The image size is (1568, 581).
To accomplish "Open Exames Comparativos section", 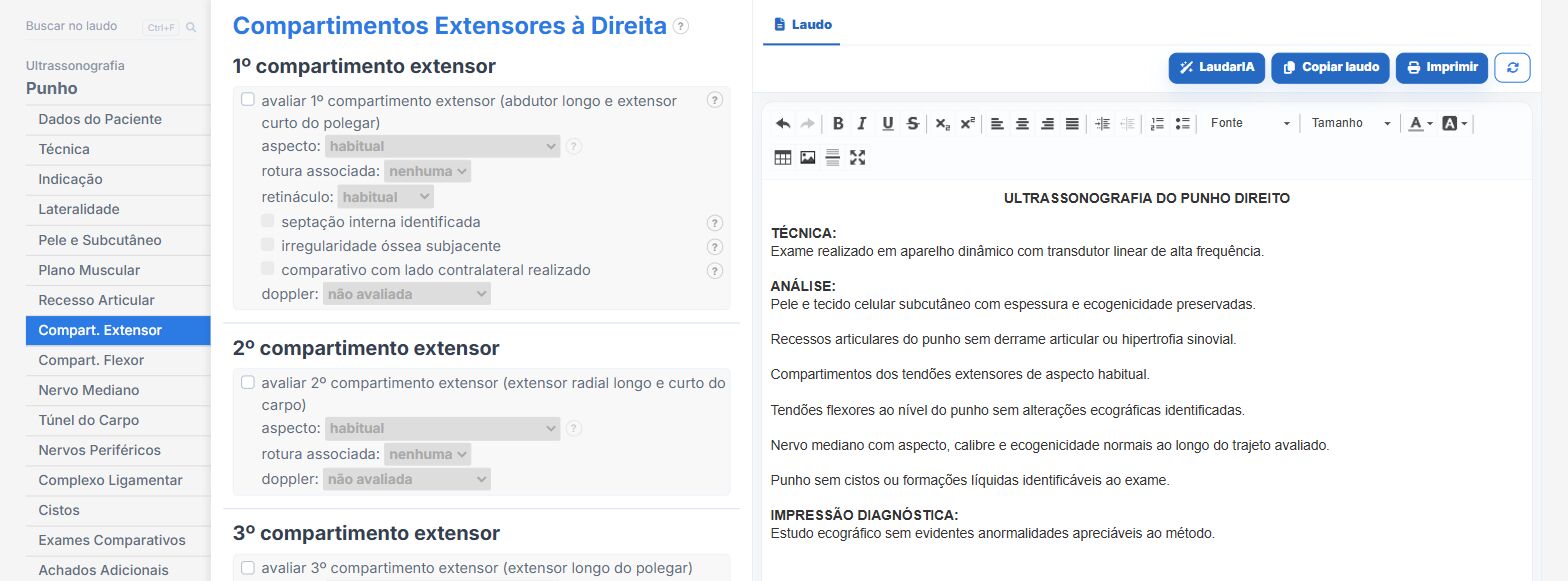I will point(118,540).
